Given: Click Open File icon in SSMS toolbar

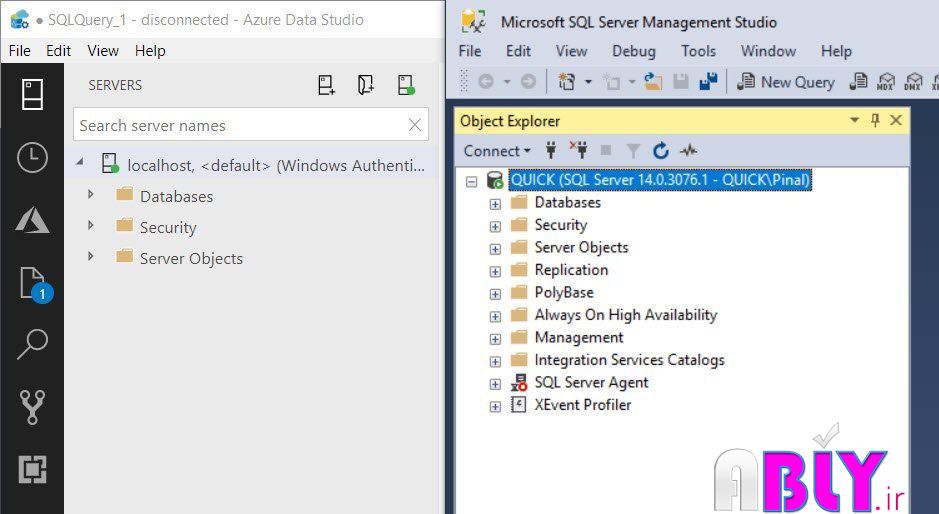Looking at the screenshot, I should tap(653, 81).
